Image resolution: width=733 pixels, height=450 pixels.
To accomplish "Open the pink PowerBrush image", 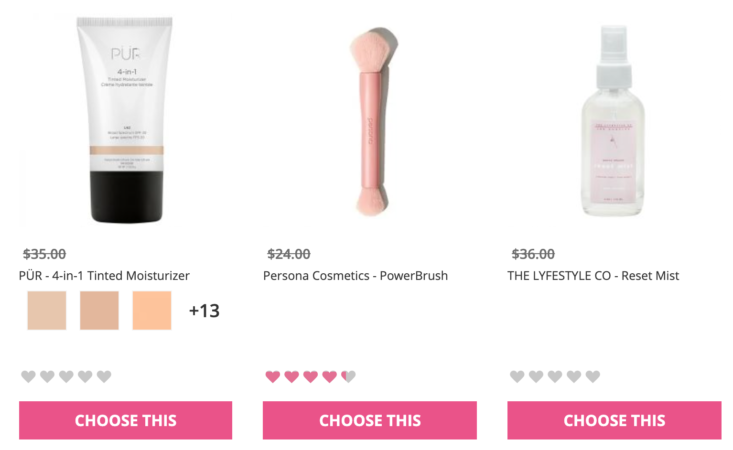I will click(373, 121).
